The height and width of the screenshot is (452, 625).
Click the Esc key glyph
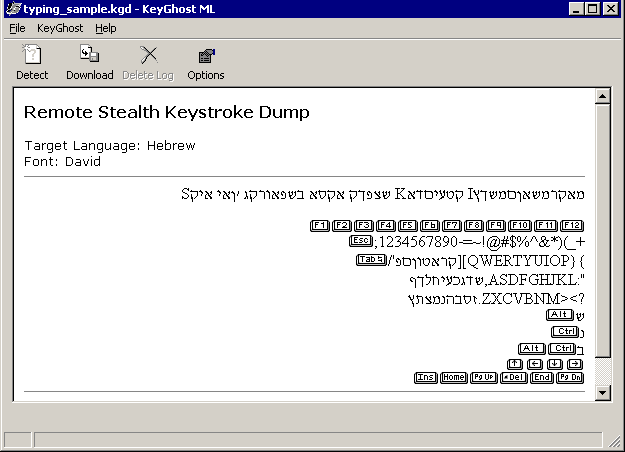coord(361,241)
